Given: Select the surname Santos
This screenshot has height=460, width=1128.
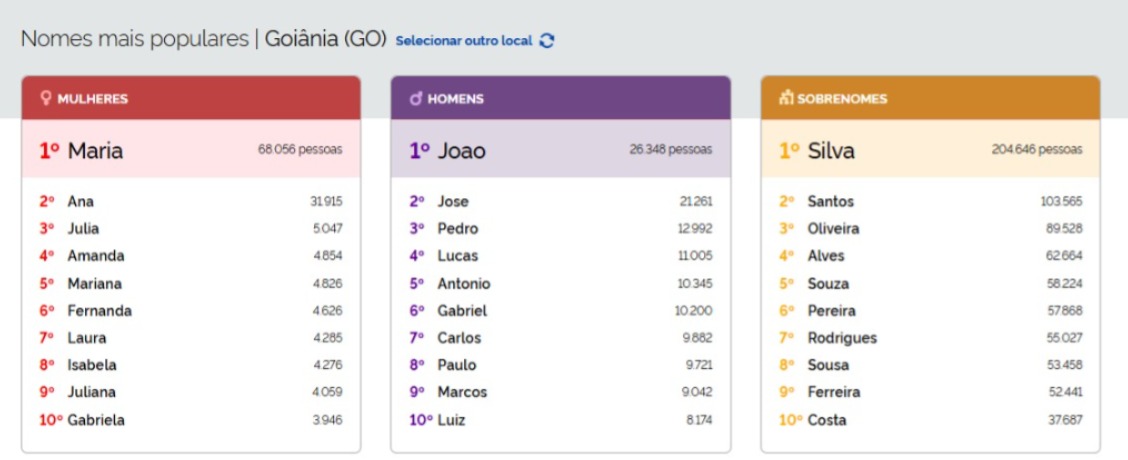Looking at the screenshot, I should point(830,202).
